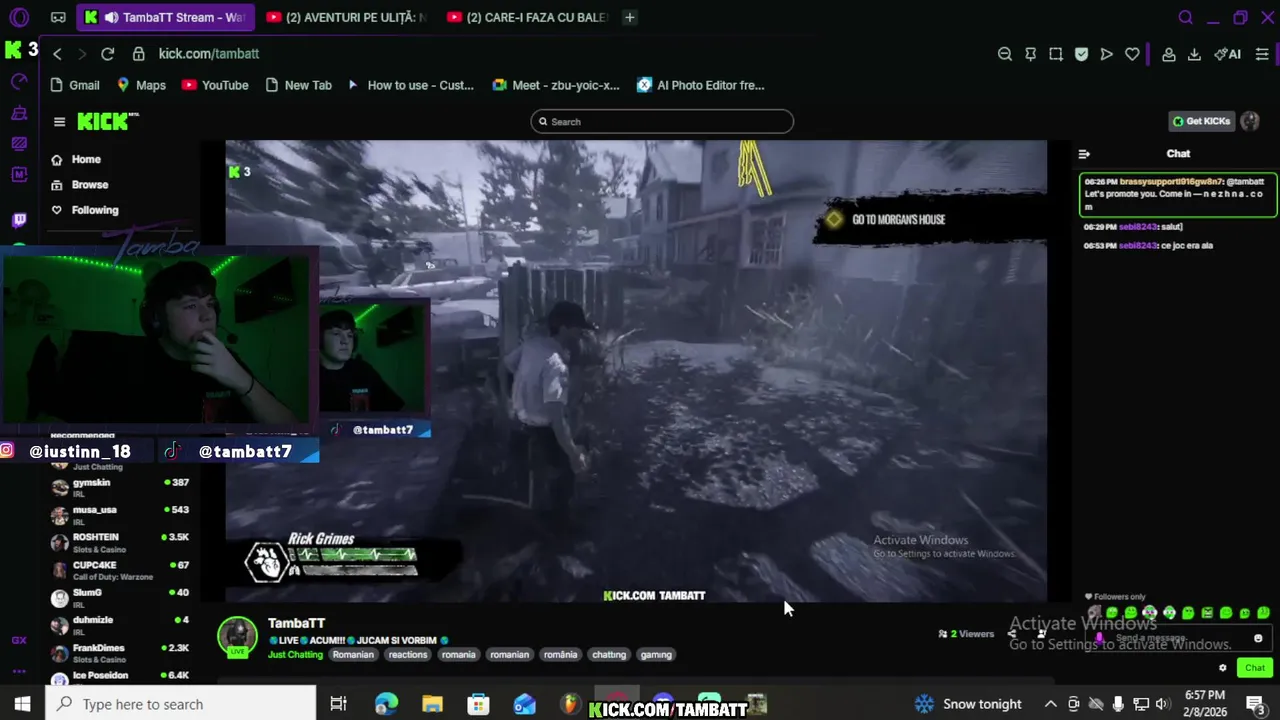
Task: Open the Following list
Action: (x=85, y=210)
